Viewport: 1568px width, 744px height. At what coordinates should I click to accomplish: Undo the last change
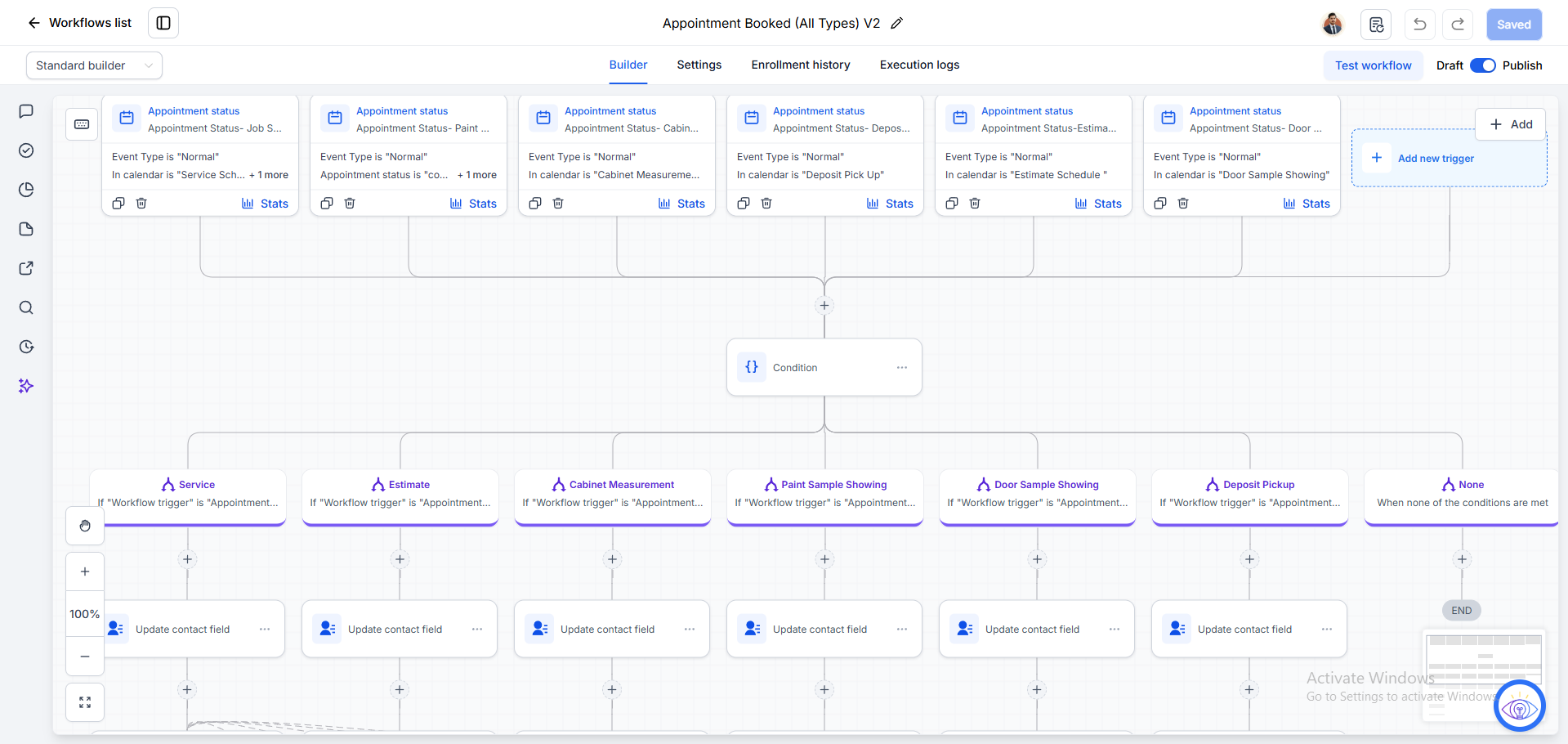(1420, 25)
